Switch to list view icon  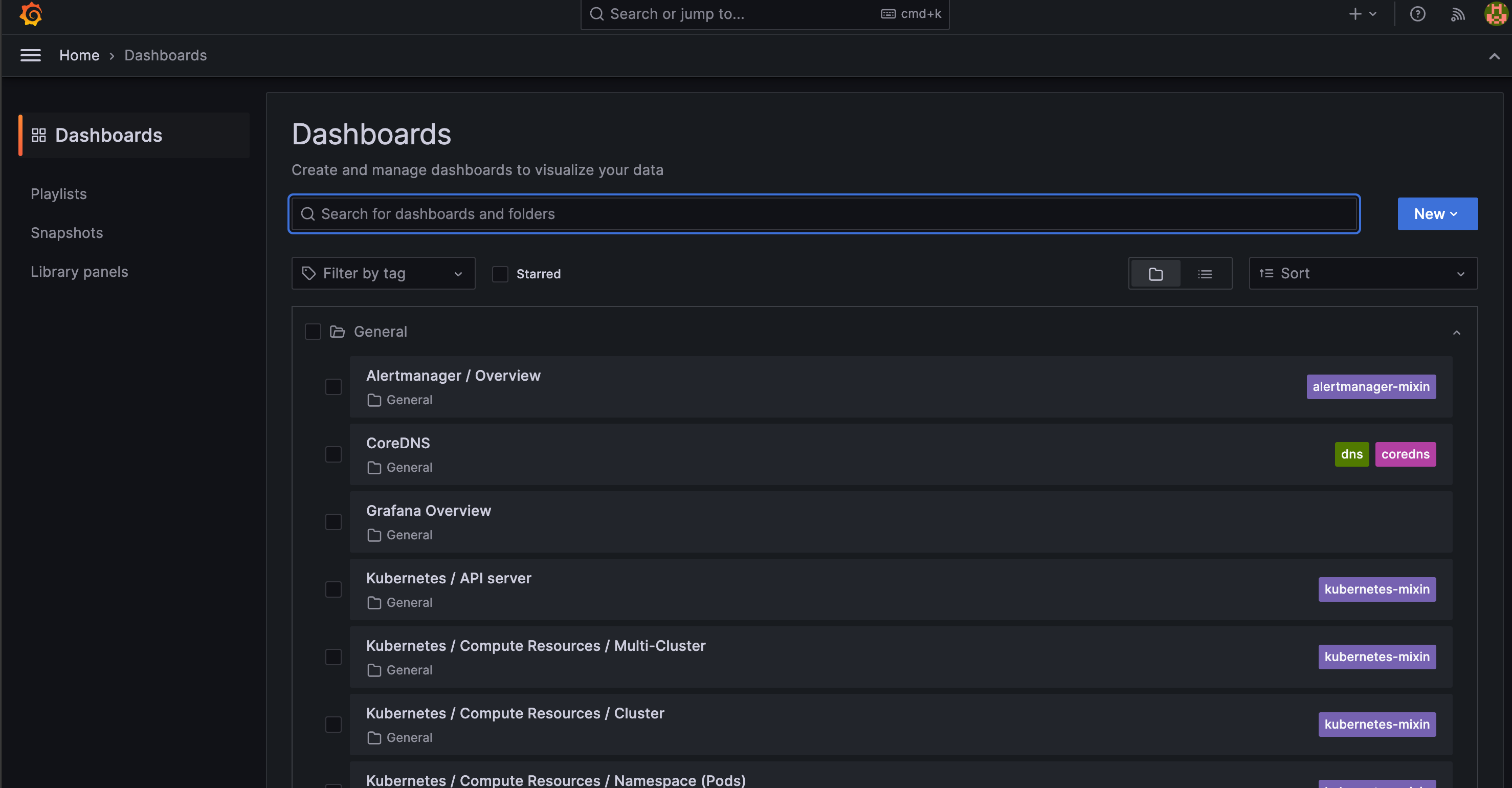pos(1205,274)
